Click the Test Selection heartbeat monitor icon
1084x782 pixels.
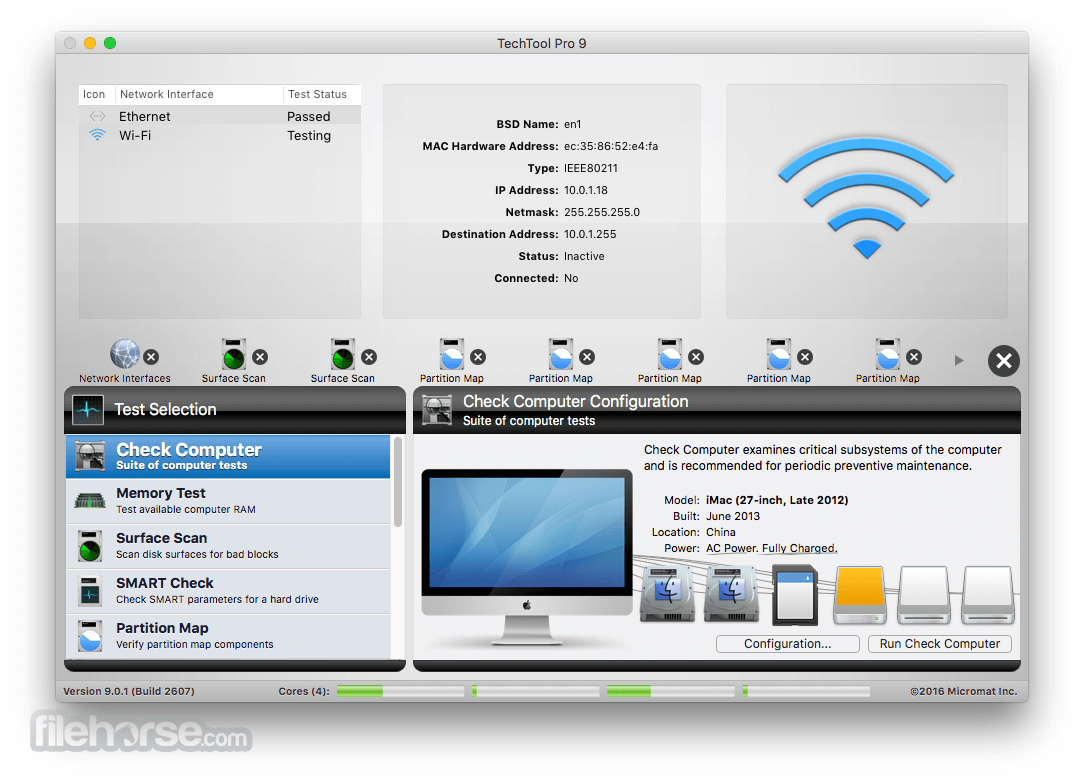[x=88, y=409]
